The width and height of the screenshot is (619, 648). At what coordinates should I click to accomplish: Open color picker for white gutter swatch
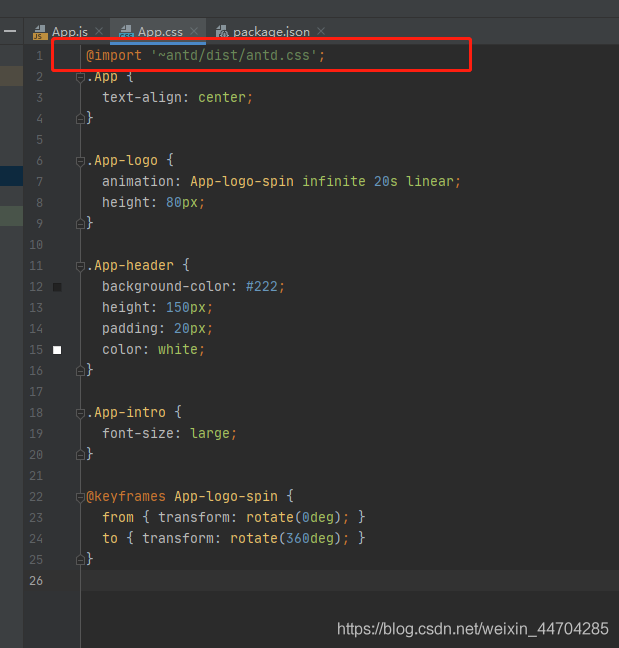point(57,350)
